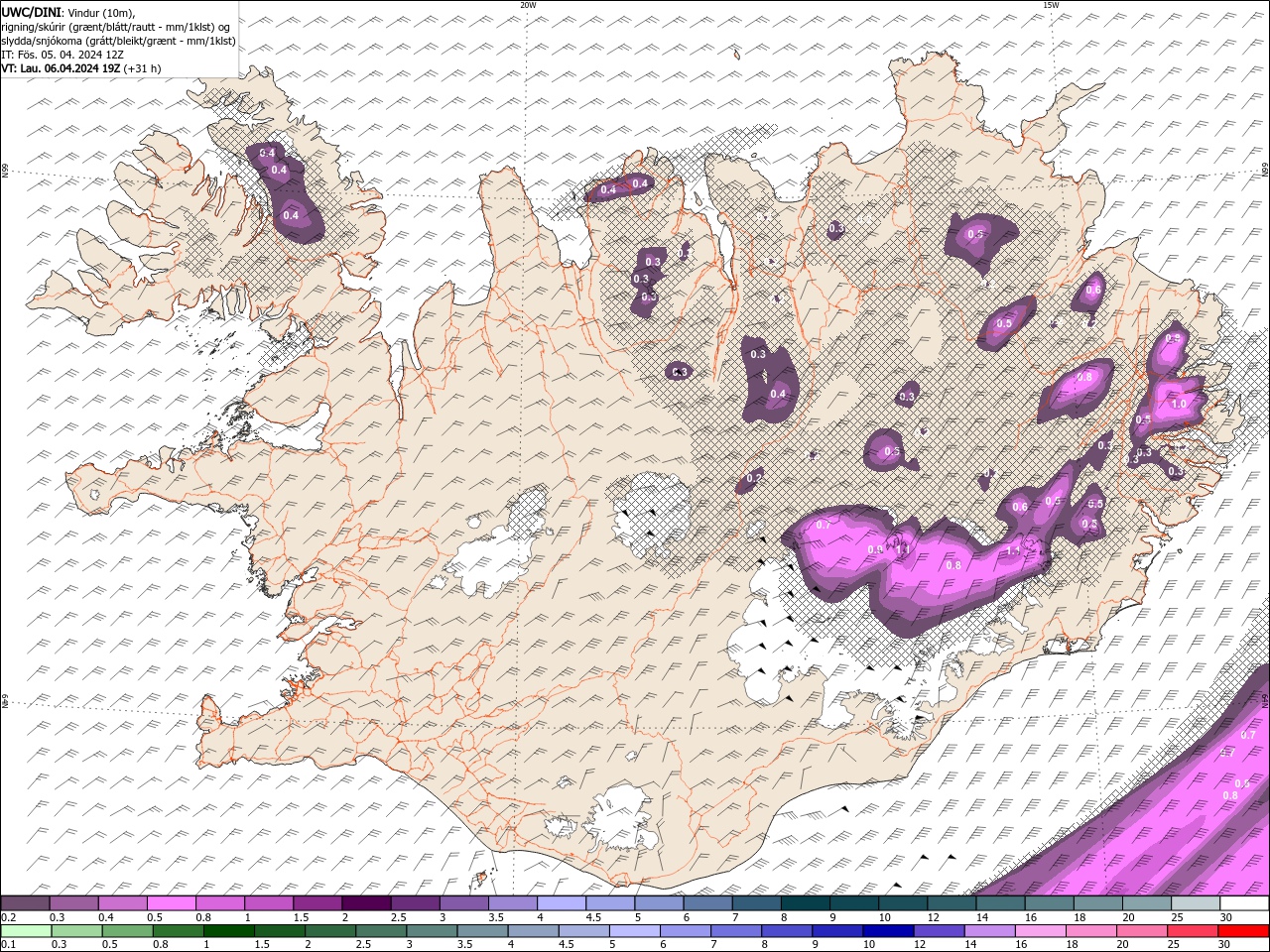Screen dimensions: 1270x952
Task: Pick the dark purple upper swatch between 2 and 2.5
Action: coord(366,903)
